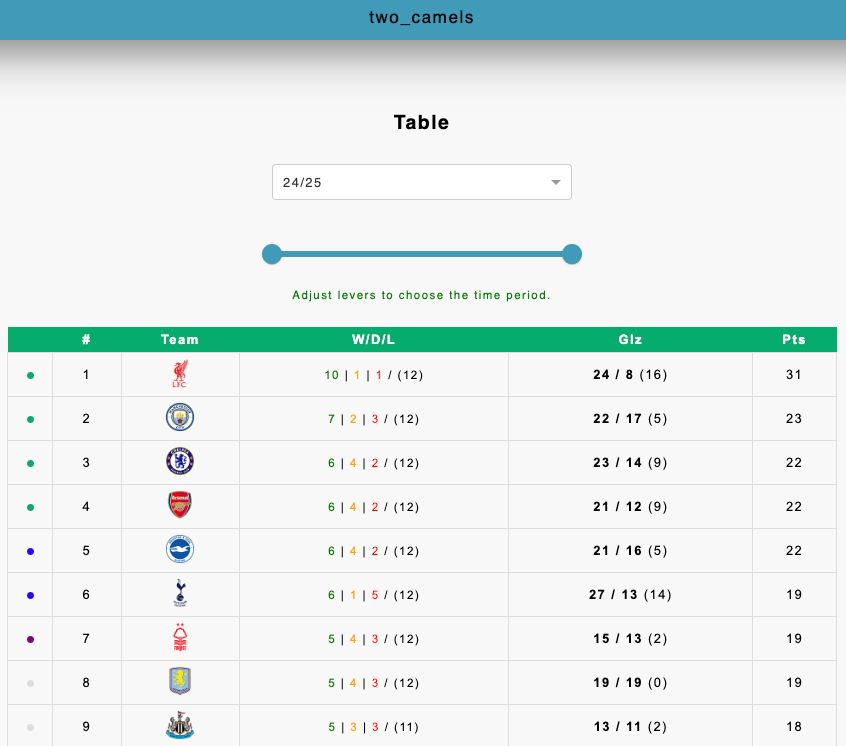Click the Manchester City crest in row 2
Viewport: 846px width, 746px height.
click(x=180, y=417)
